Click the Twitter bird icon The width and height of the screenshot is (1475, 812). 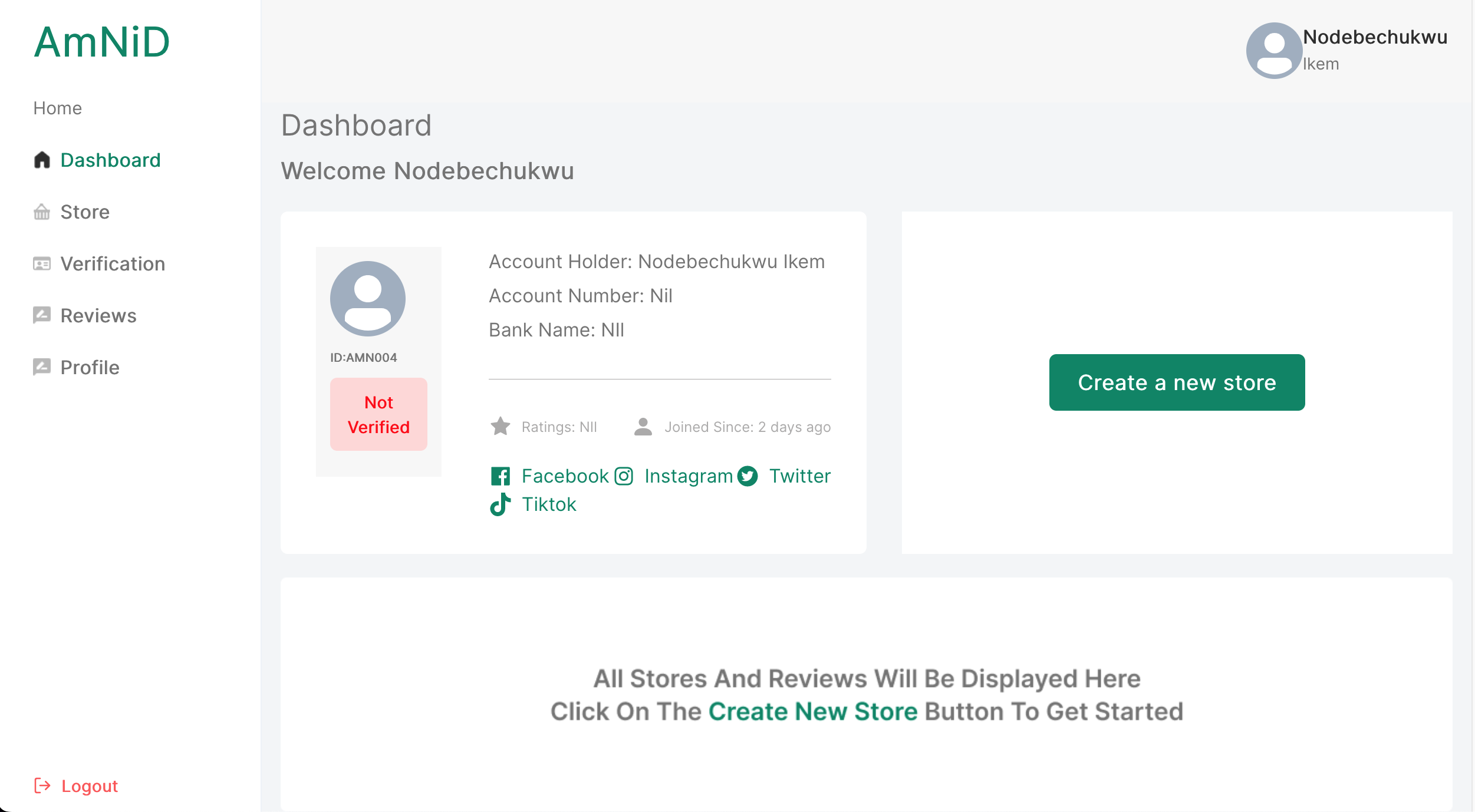[748, 476]
